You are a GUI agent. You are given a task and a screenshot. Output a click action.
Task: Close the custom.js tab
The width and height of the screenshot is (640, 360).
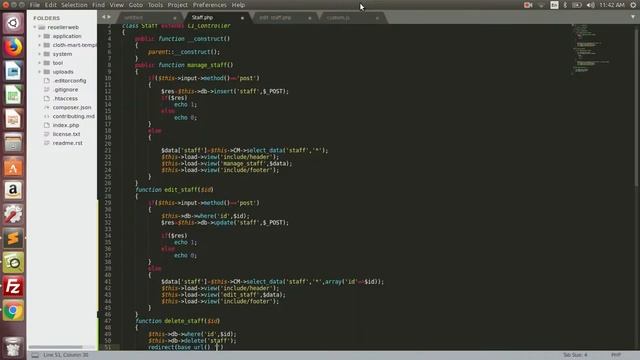(377, 18)
